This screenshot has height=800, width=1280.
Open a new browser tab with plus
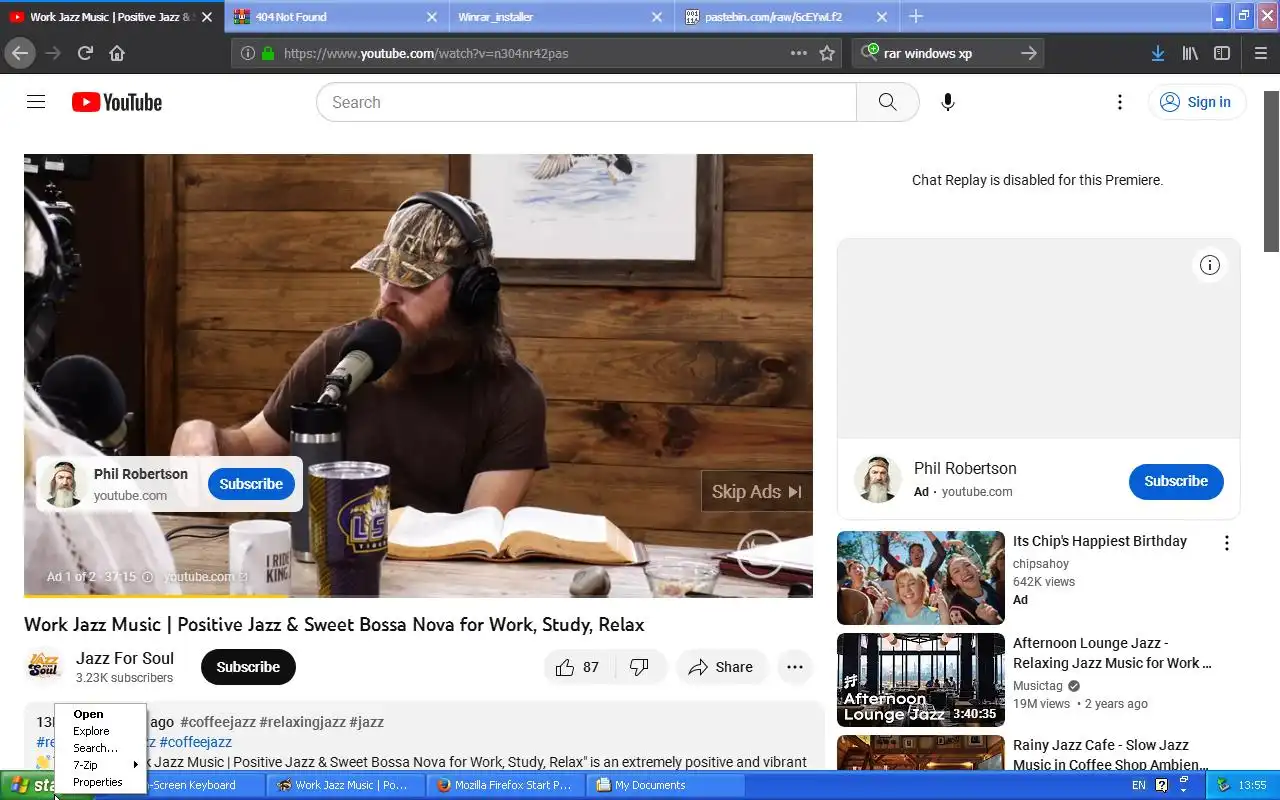click(916, 16)
